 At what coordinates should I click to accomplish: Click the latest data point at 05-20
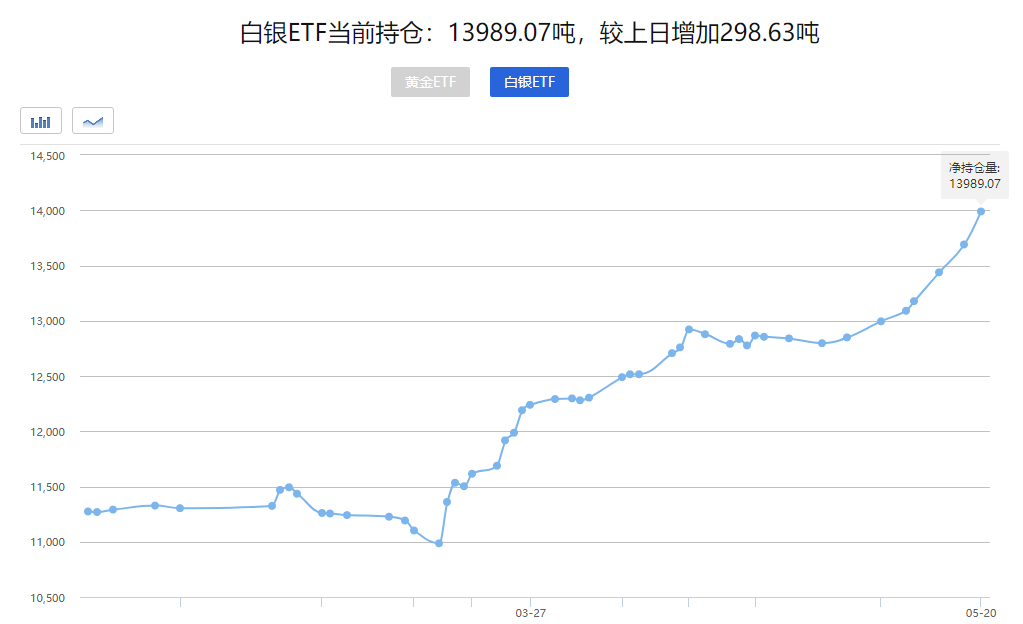[981, 211]
